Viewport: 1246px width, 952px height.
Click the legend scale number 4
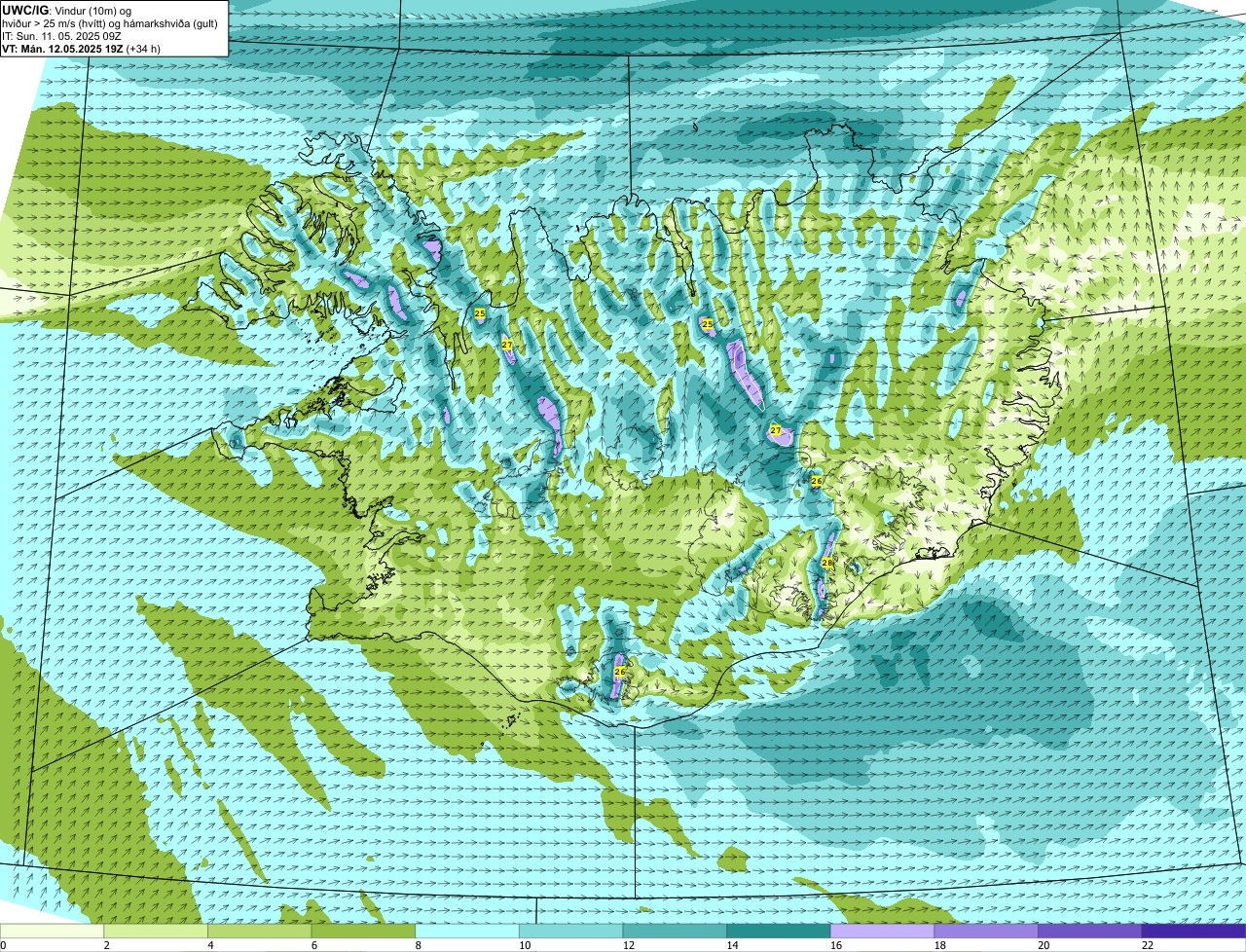[x=210, y=945]
